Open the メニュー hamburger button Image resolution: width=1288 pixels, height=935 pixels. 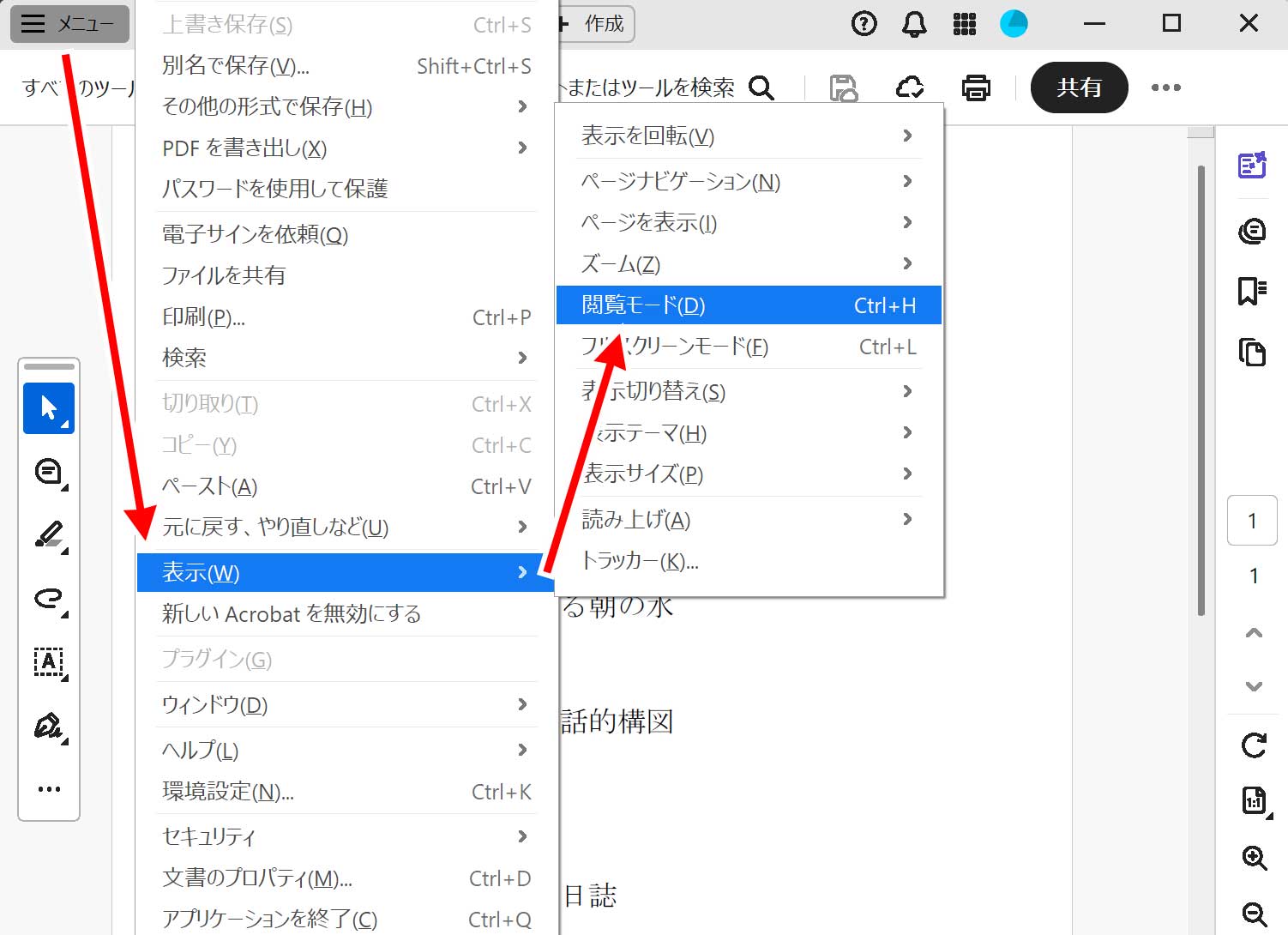(69, 24)
